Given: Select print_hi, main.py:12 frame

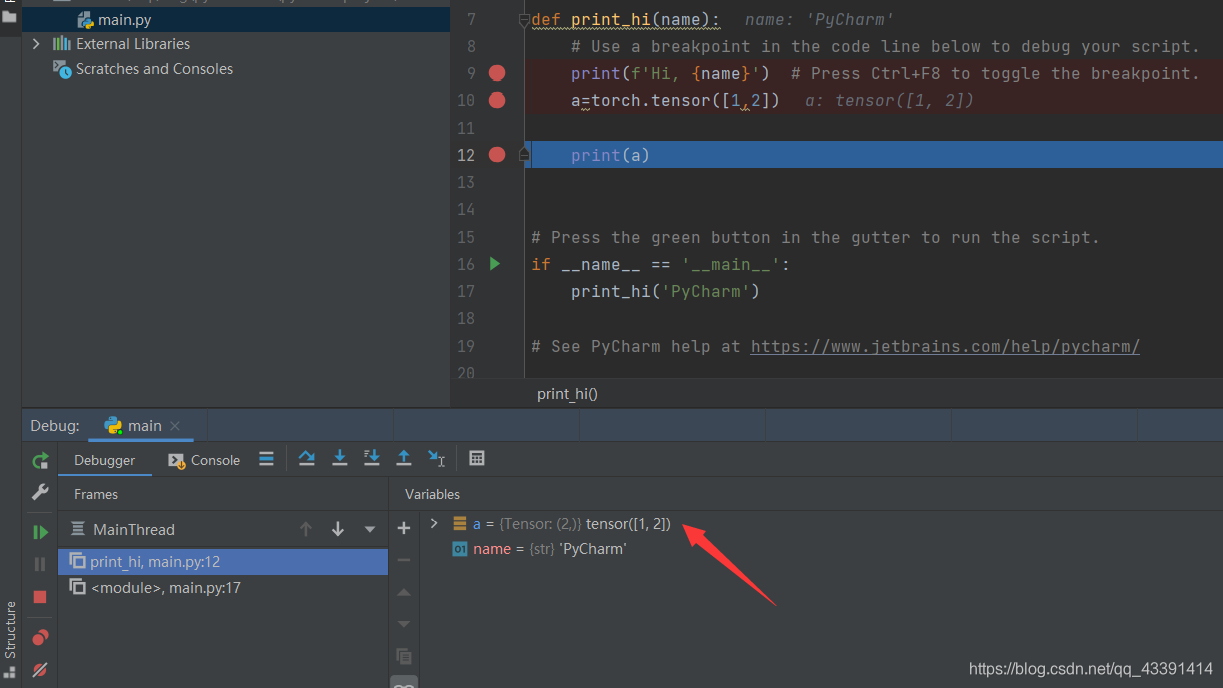Looking at the screenshot, I should pos(223,562).
